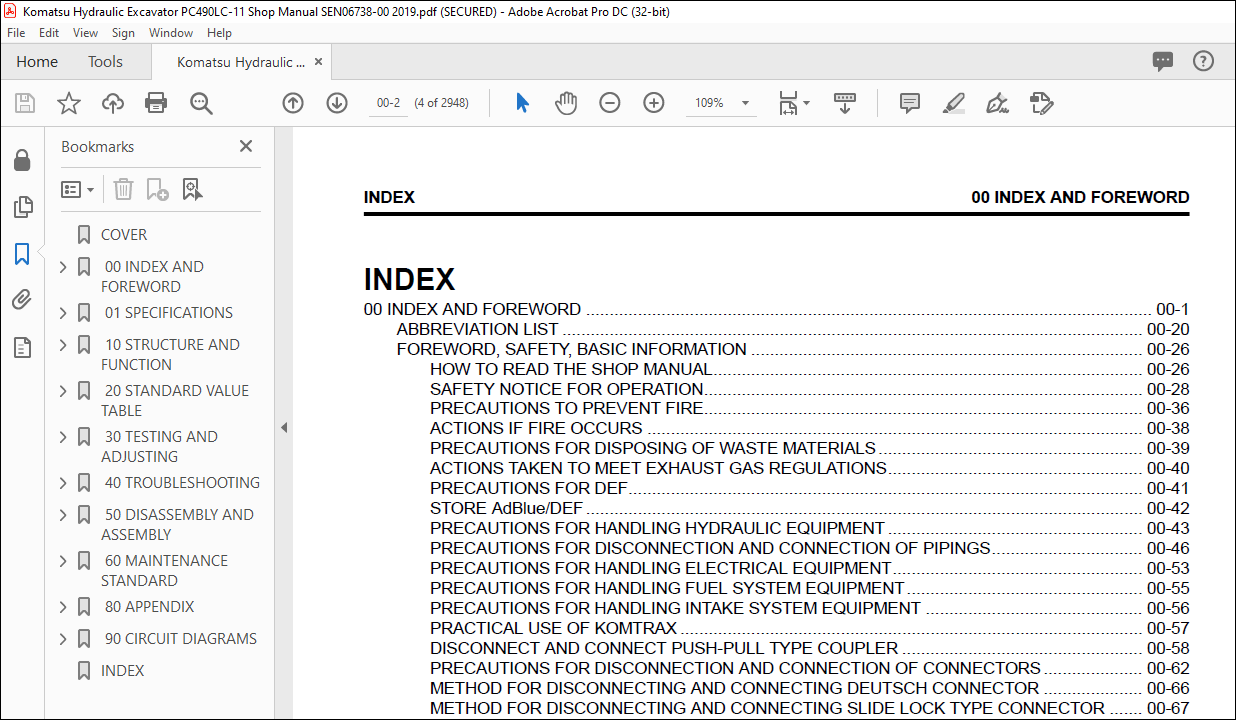
Task: Click the Save file icon
Action: point(25,103)
